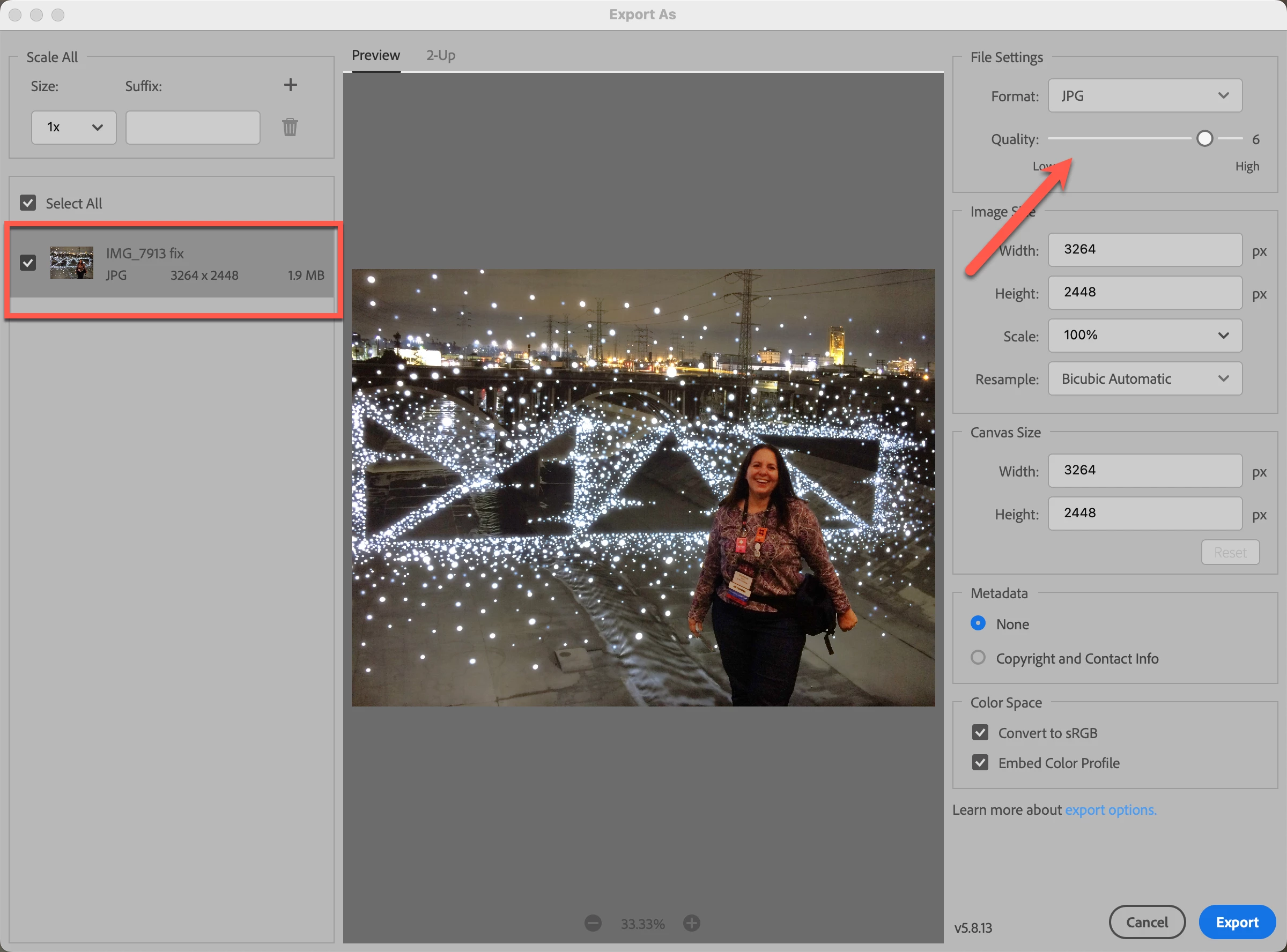Expand the Resample Bicubic Automatic dropdown
This screenshot has height=952, width=1287.
pyautogui.click(x=1144, y=378)
